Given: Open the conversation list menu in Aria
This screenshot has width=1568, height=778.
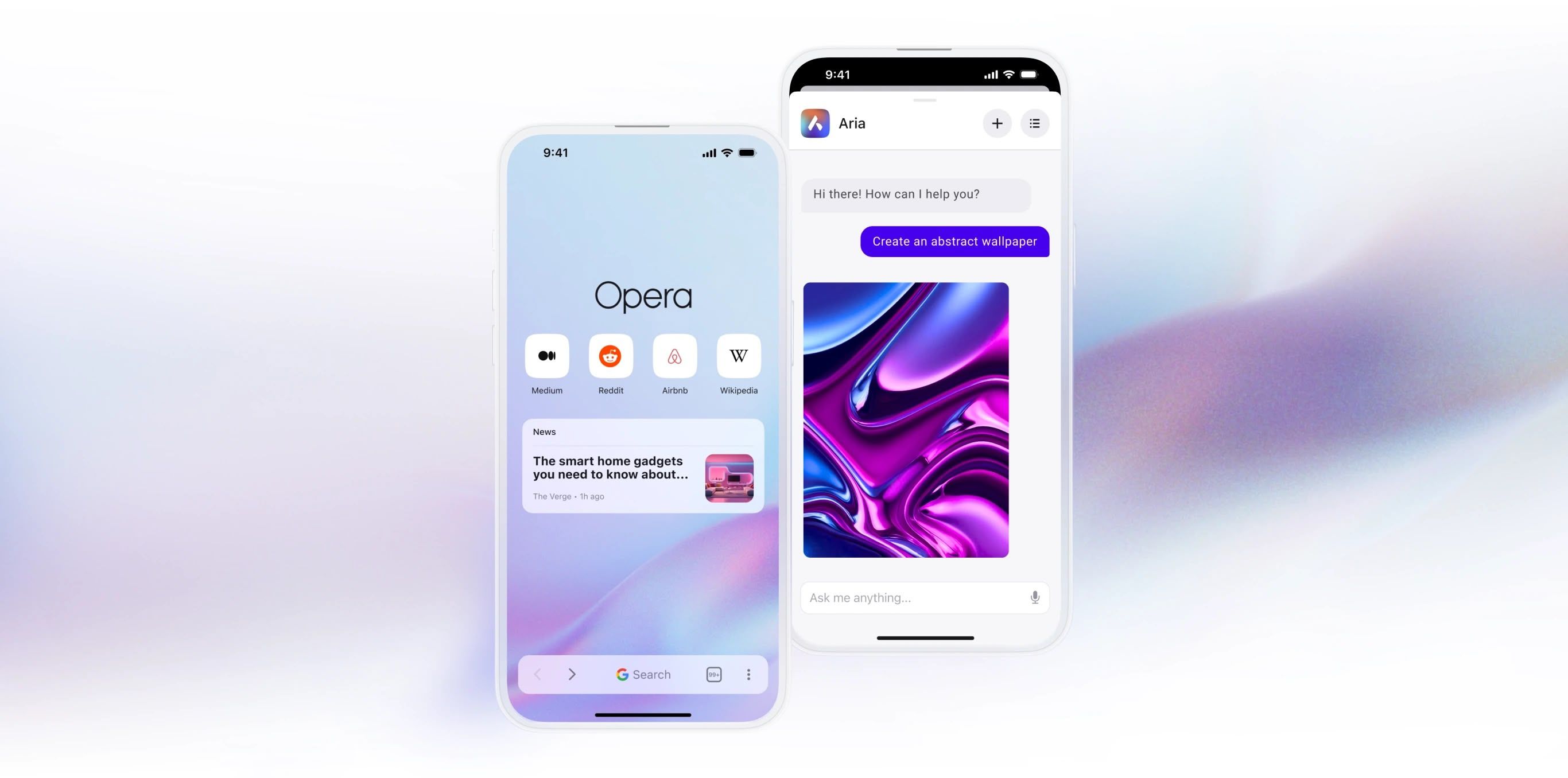Looking at the screenshot, I should (1034, 122).
